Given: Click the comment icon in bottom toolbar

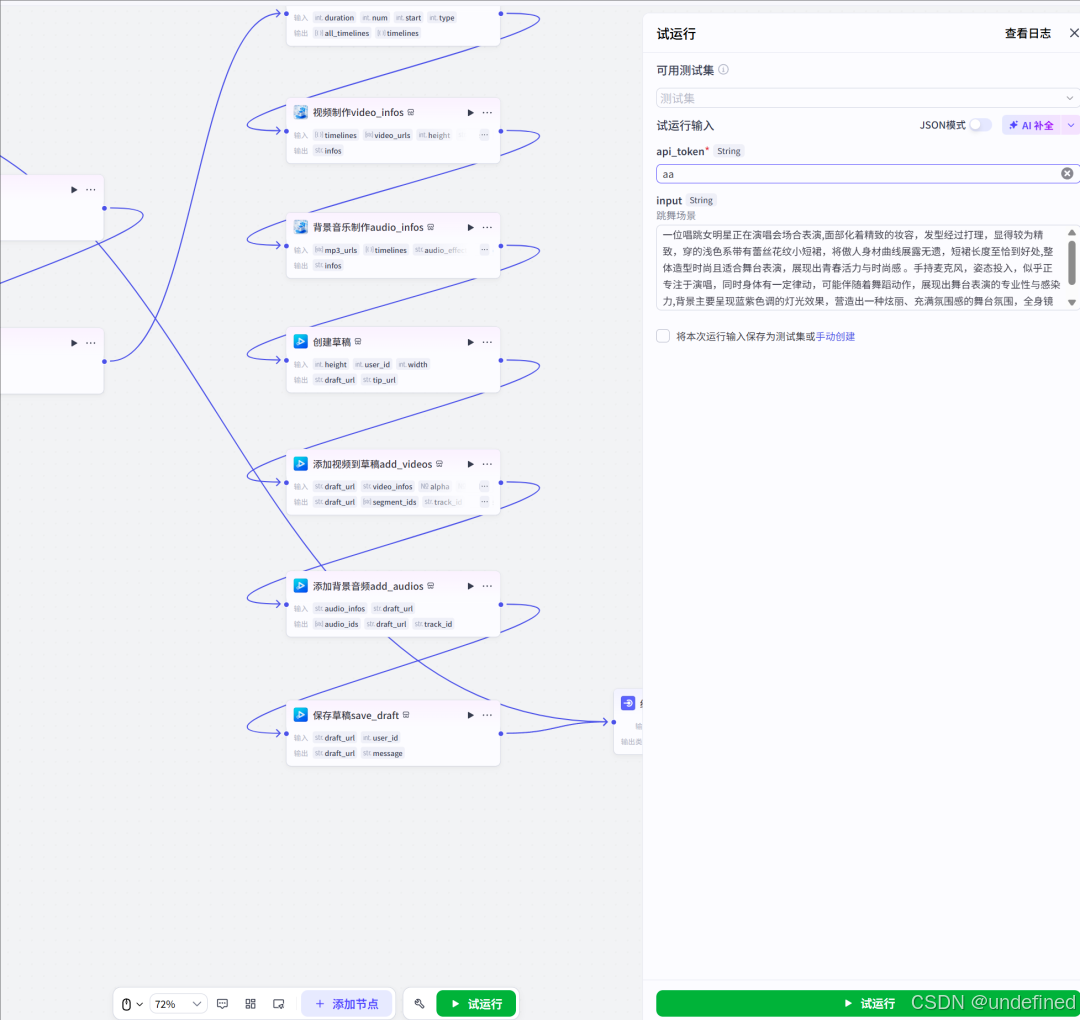Looking at the screenshot, I should 222,1004.
